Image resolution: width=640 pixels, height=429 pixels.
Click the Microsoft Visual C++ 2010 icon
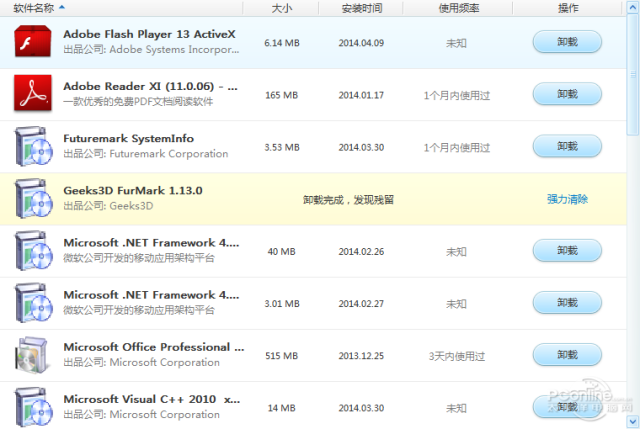[x=33, y=407]
